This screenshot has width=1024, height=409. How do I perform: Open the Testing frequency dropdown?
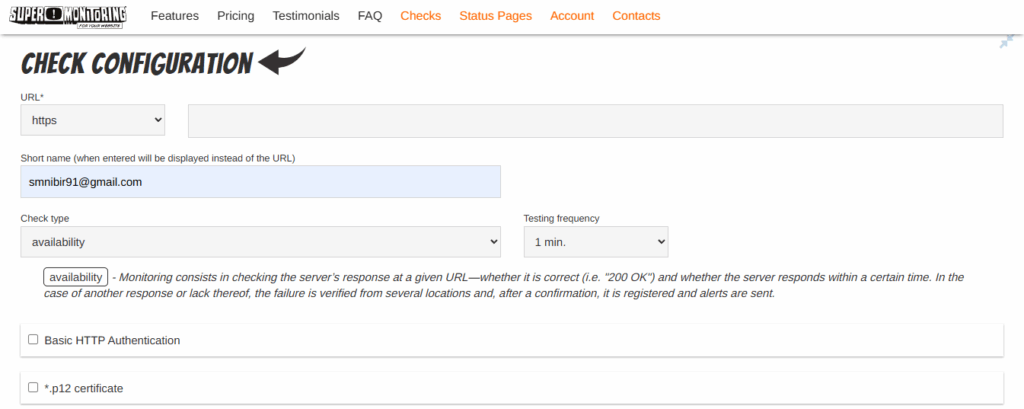pos(596,242)
